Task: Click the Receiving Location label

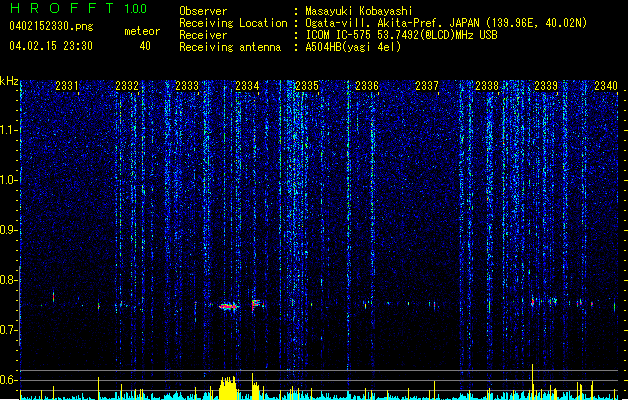Action: [x=233, y=23]
